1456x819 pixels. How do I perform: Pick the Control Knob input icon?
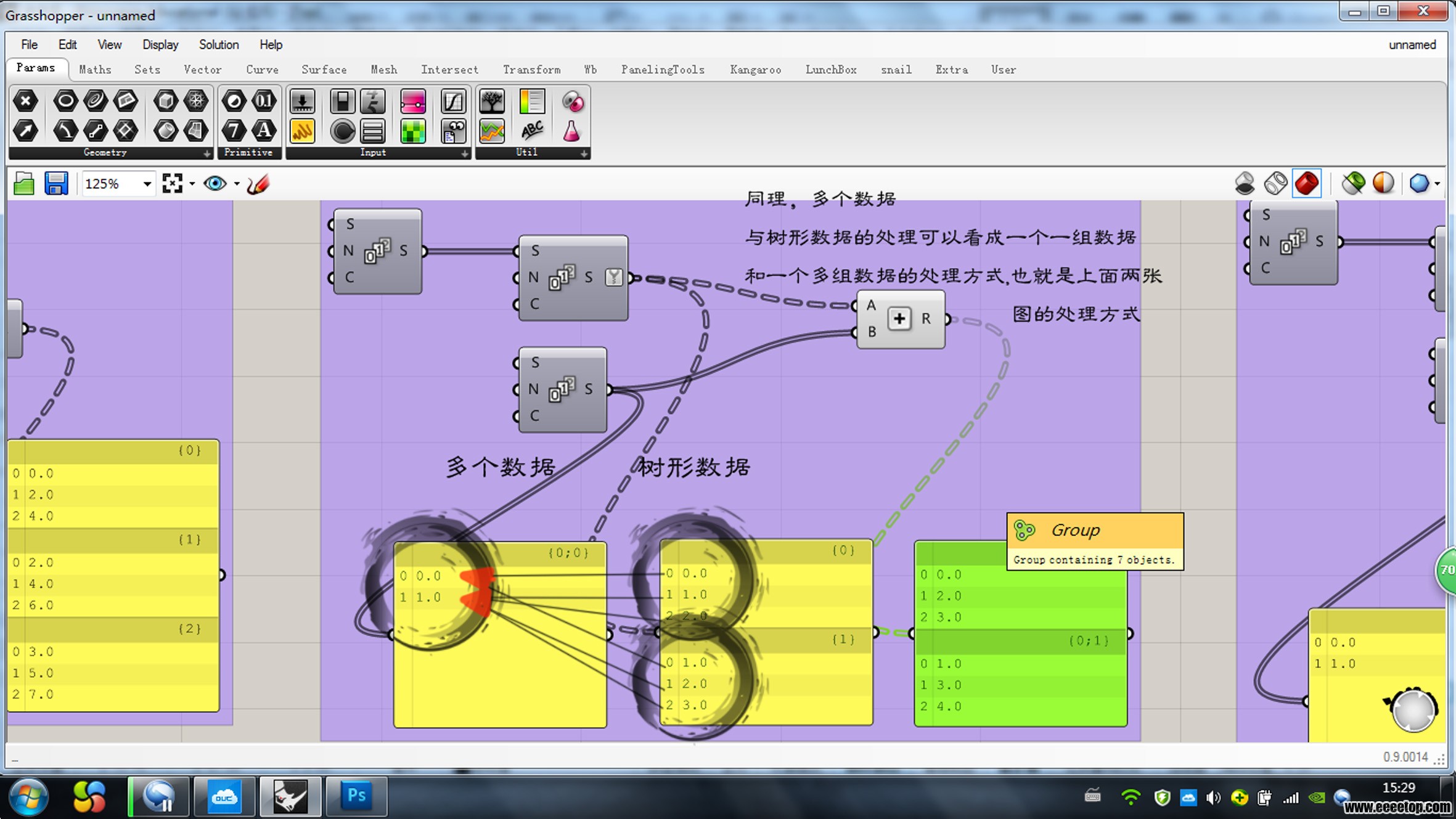pos(342,131)
